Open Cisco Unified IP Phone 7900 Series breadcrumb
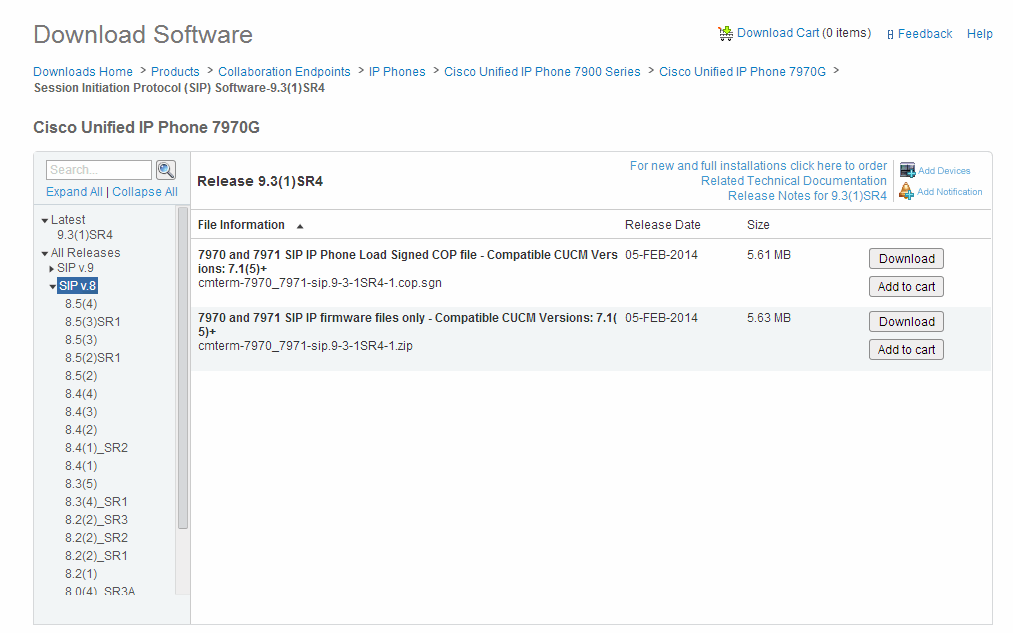The width and height of the screenshot is (1013, 633). click(542, 72)
